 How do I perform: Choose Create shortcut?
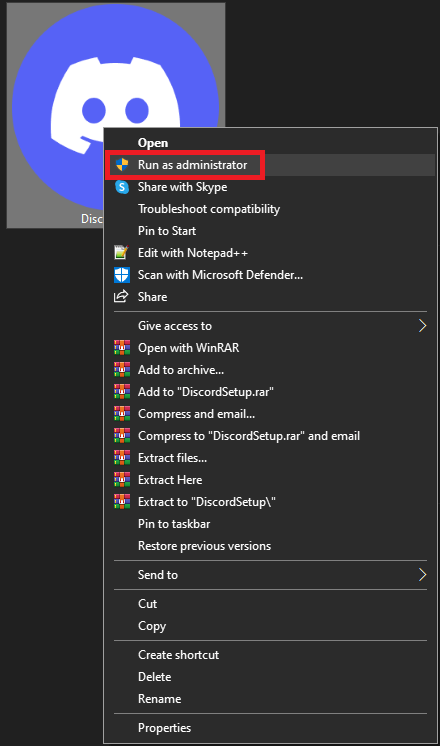point(270,655)
